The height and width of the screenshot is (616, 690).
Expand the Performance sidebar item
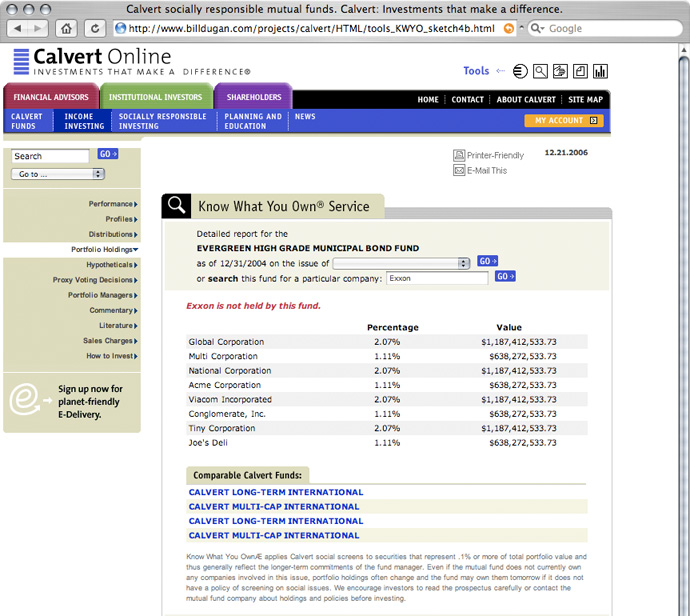tap(113, 204)
